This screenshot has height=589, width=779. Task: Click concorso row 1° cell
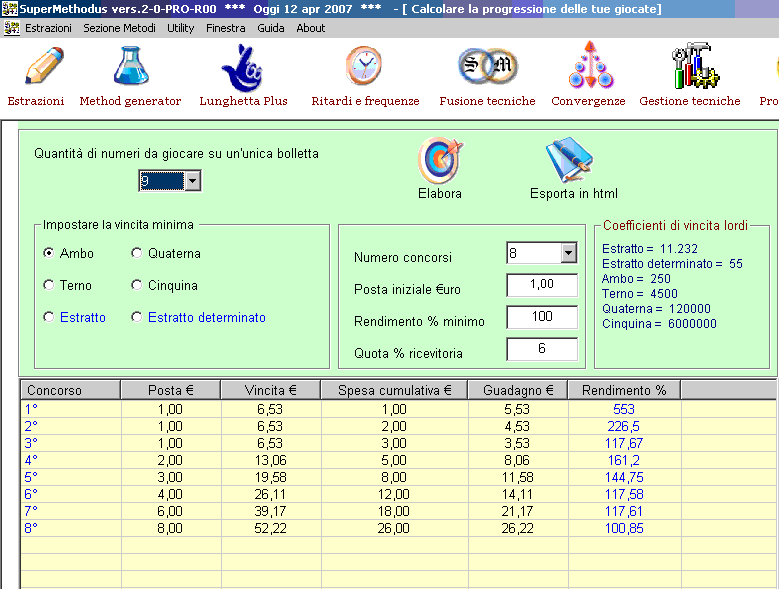[x=71, y=410]
